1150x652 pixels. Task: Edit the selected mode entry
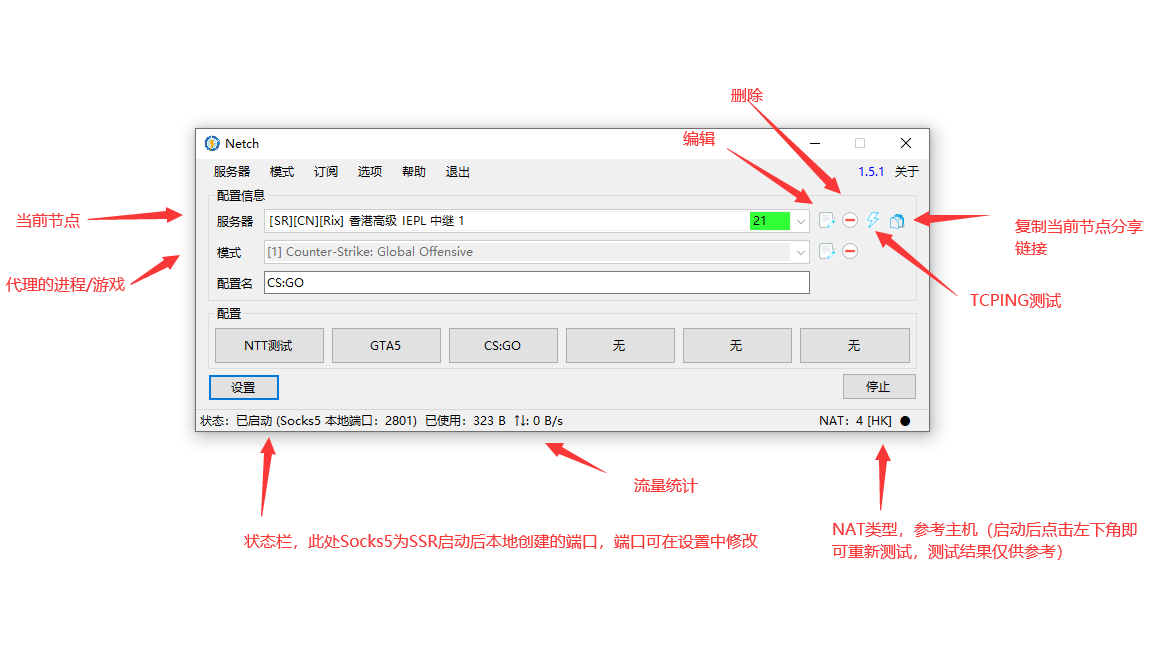827,252
